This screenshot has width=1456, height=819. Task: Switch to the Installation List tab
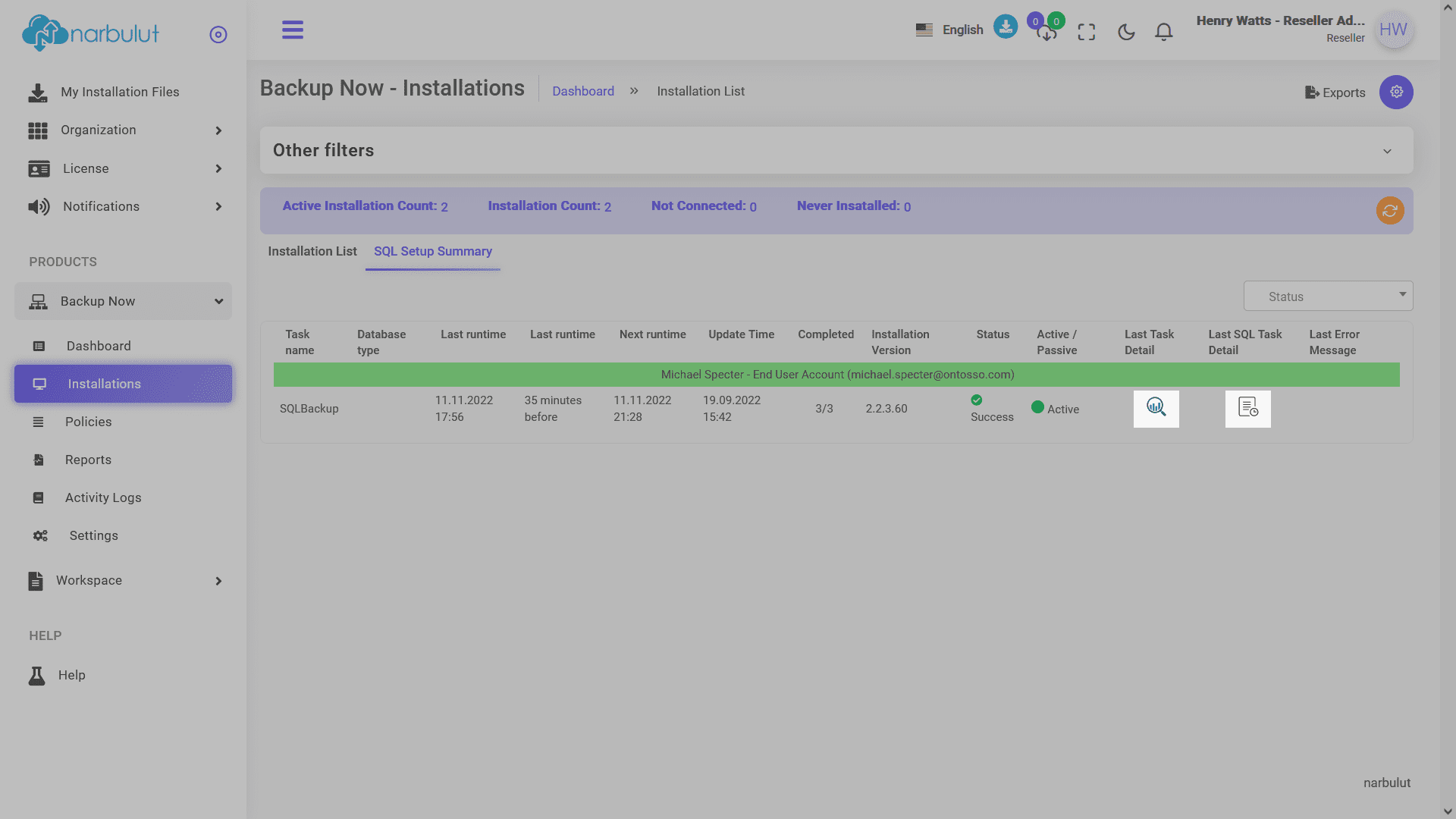[312, 251]
